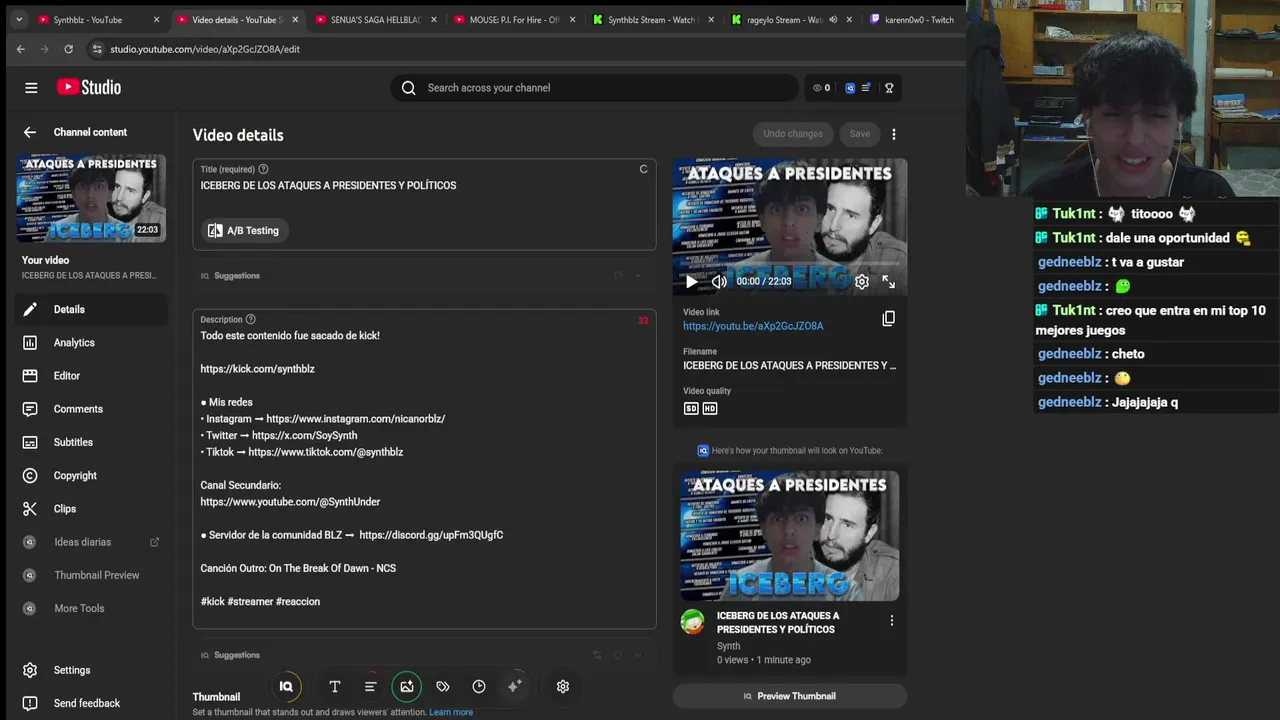The height and width of the screenshot is (720, 1280).
Task: Switch to MOUSE: P.I. For Hire tab
Action: coord(514,20)
